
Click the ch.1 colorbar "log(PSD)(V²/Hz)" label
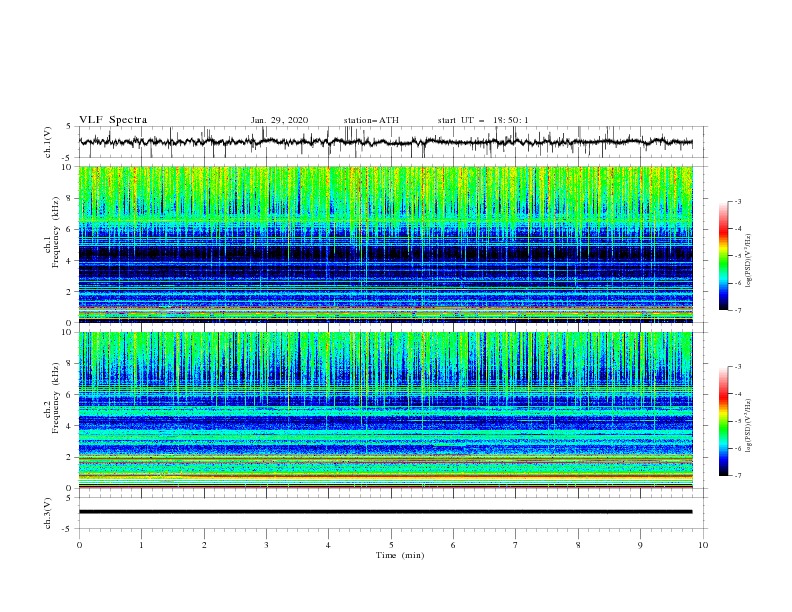coord(748,261)
